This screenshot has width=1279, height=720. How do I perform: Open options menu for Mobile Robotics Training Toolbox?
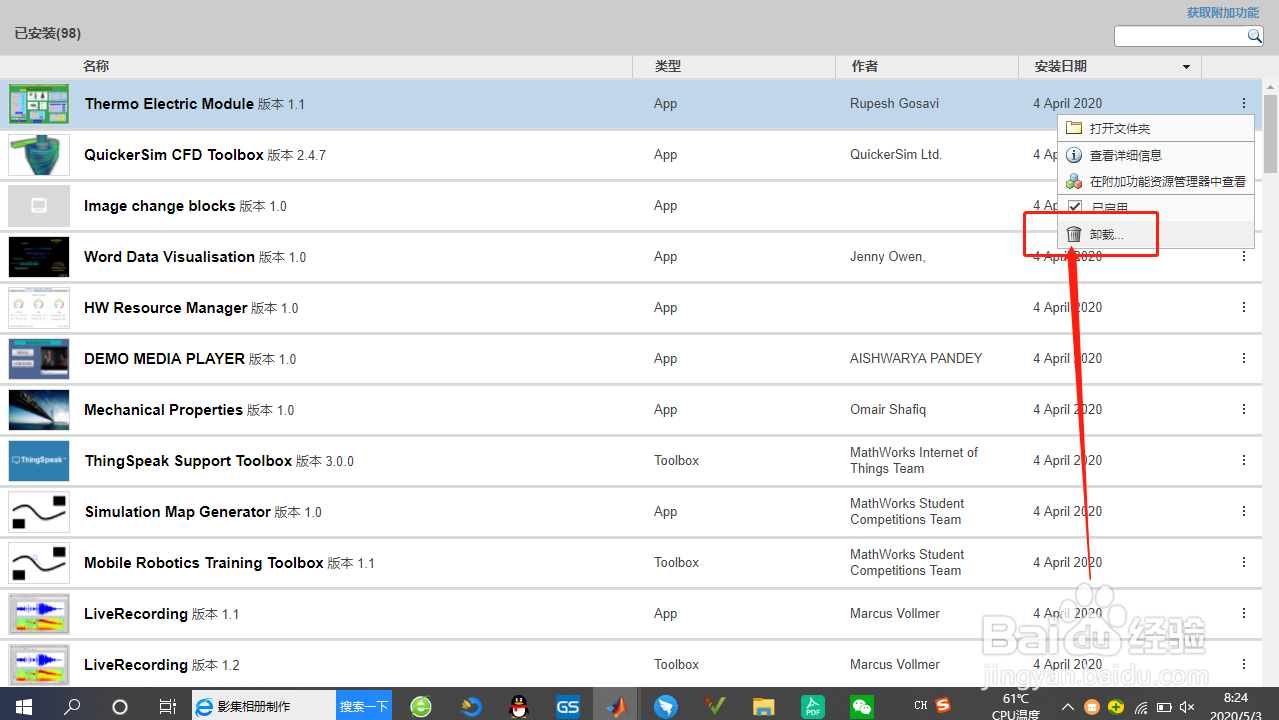tap(1244, 562)
